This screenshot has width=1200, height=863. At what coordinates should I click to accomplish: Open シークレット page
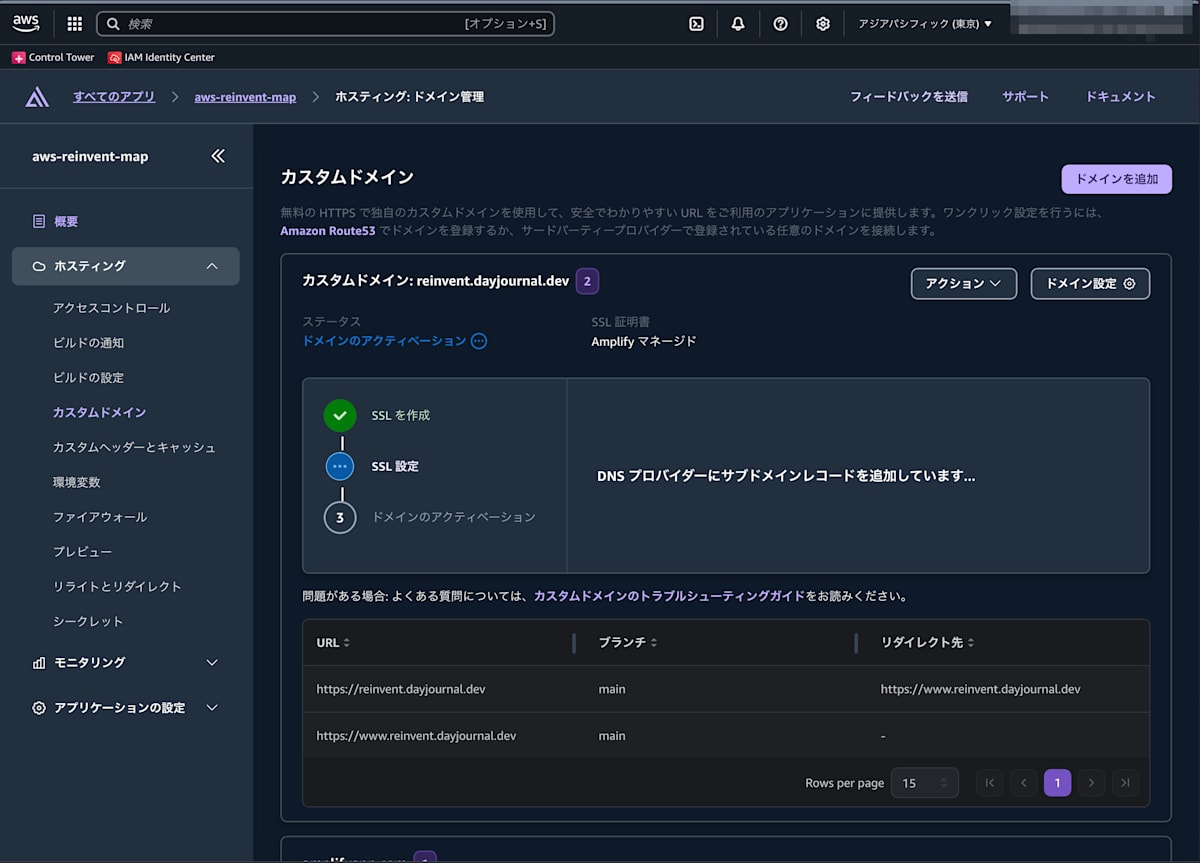88,621
